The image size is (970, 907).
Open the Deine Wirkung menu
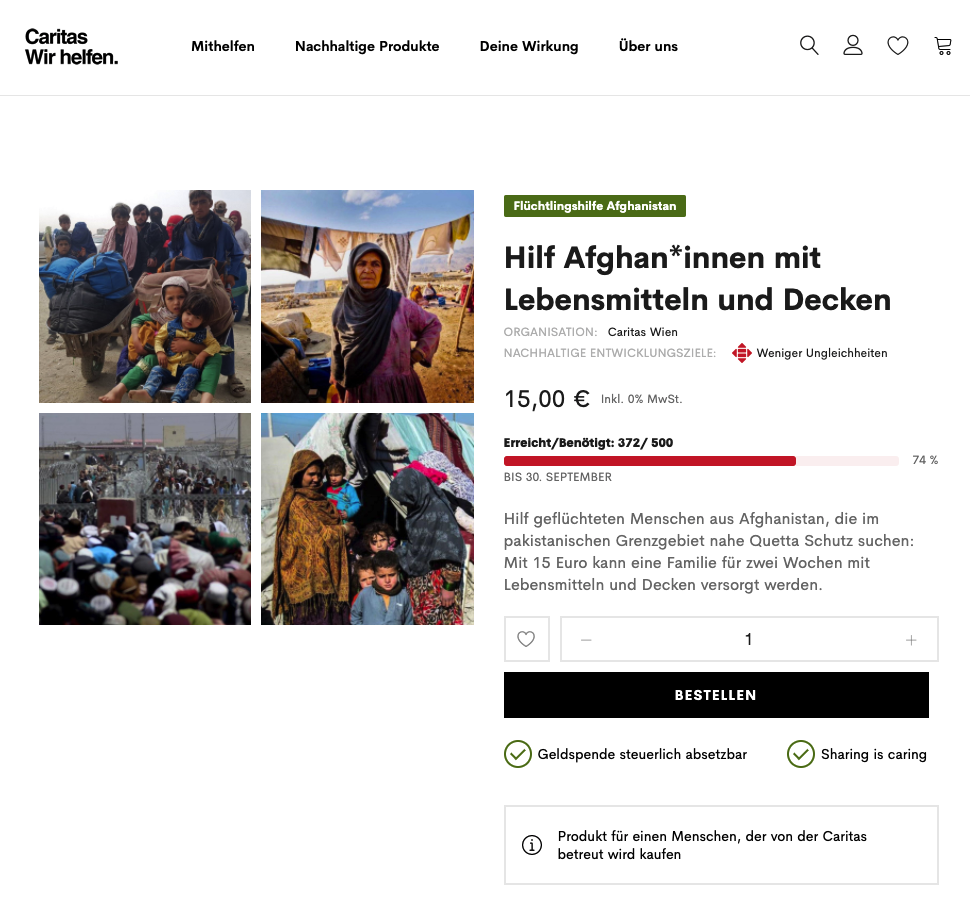click(529, 46)
